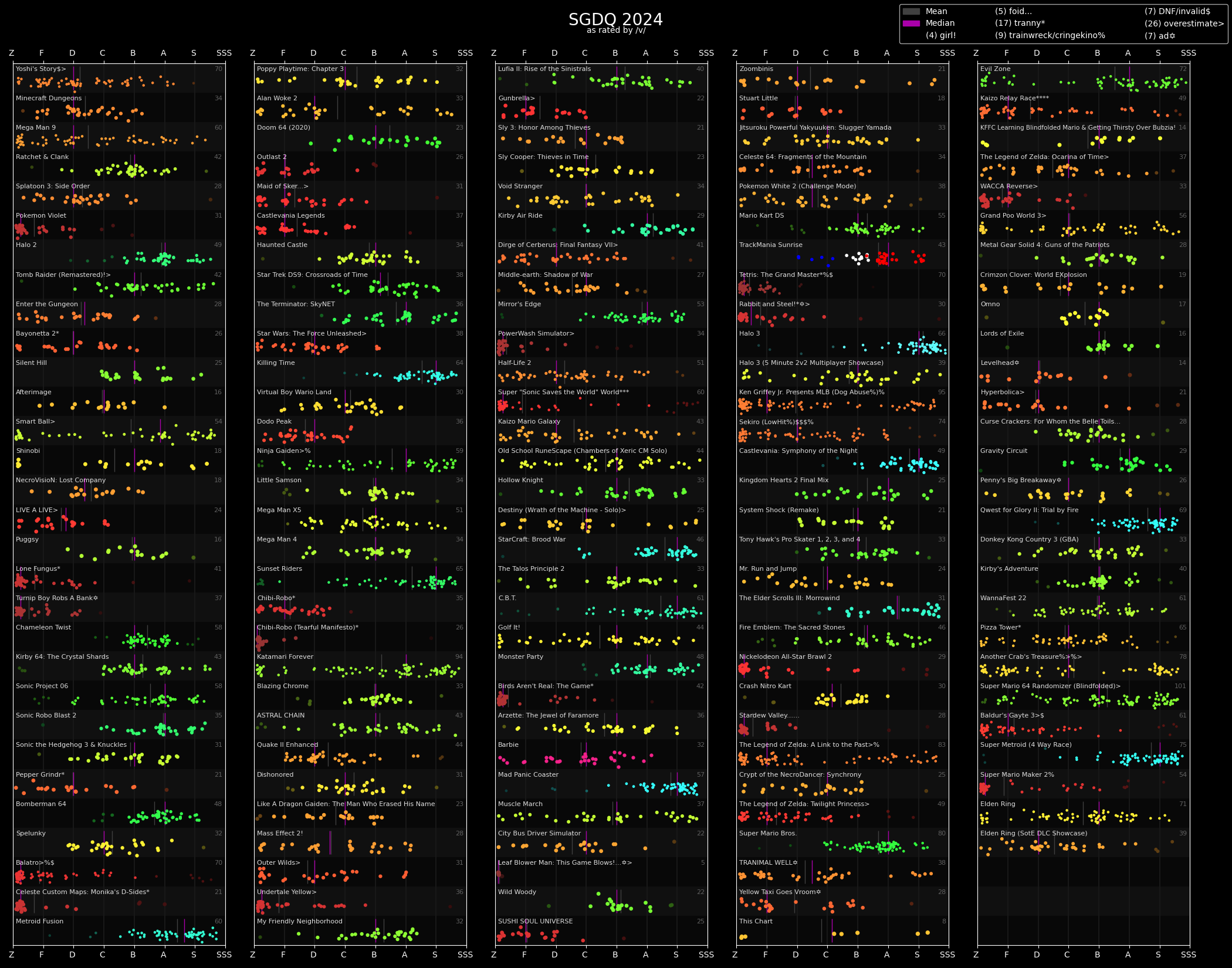Click the 'My Friendly Neighborhood' row label
1232x968 pixels.
[x=300, y=921]
